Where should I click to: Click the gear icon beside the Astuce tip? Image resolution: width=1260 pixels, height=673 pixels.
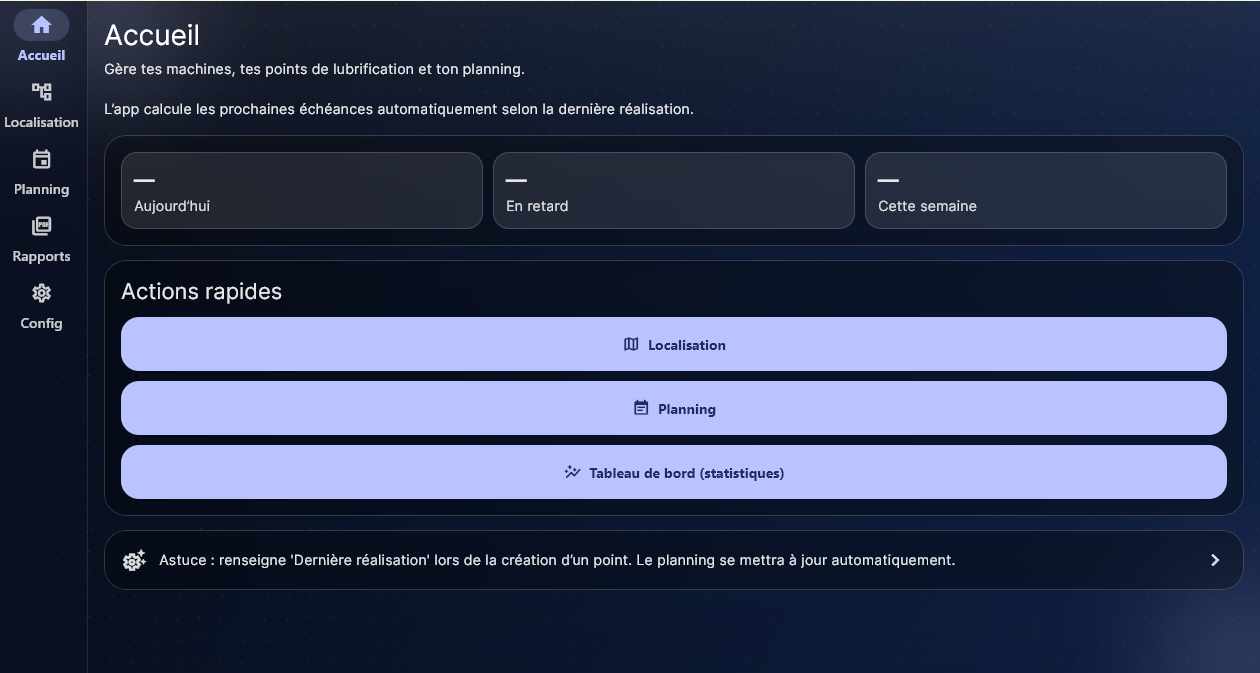coord(135,560)
